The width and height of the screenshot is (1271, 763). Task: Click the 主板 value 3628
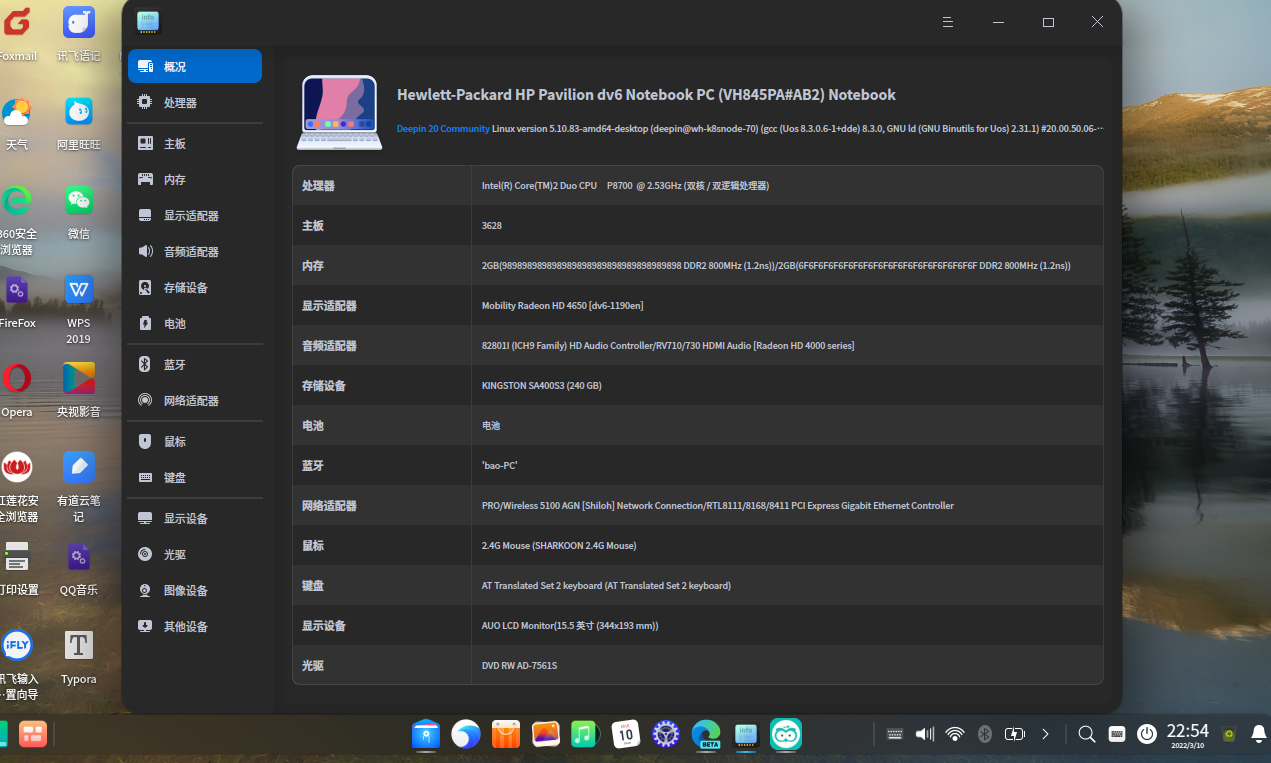coord(492,225)
